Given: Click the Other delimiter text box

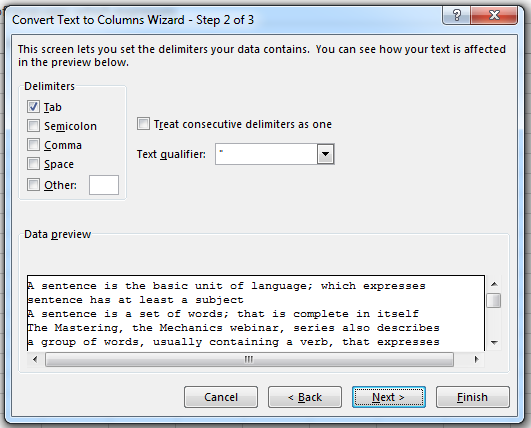Looking at the screenshot, I should tap(104, 185).
